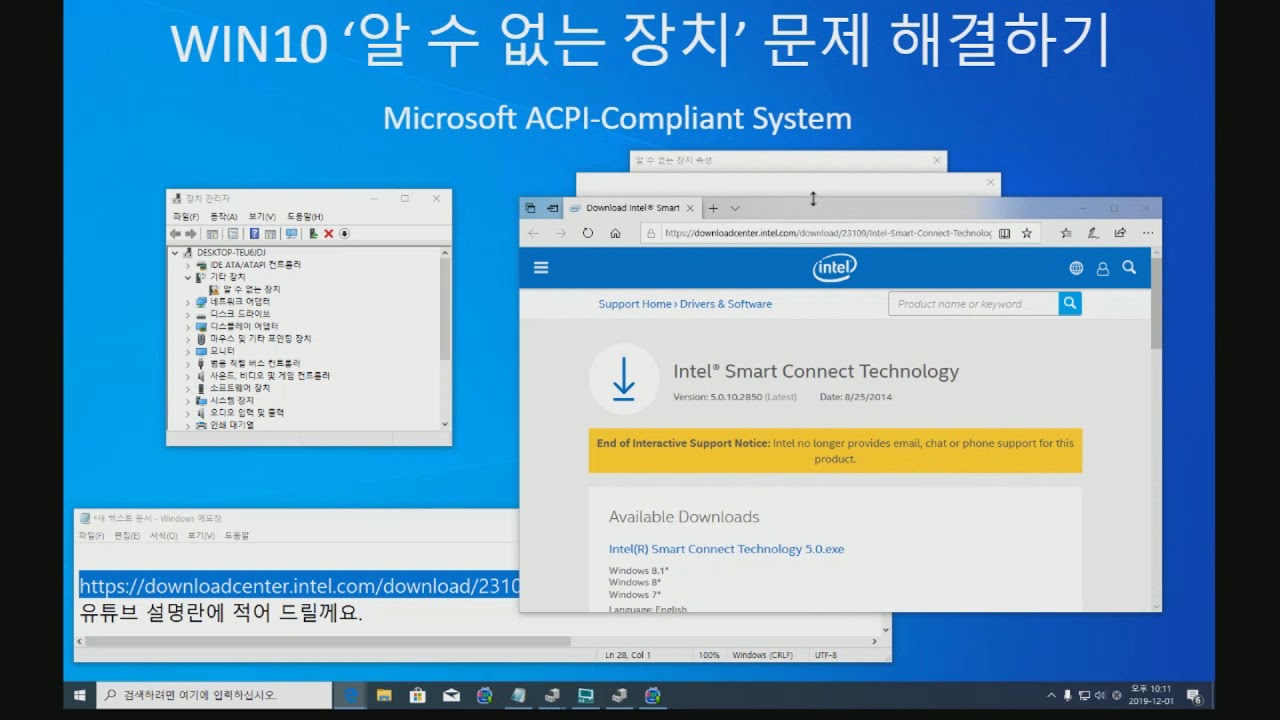The height and width of the screenshot is (720, 1280).
Task: Open Edge favorites hub icon
Action: [x=1066, y=233]
